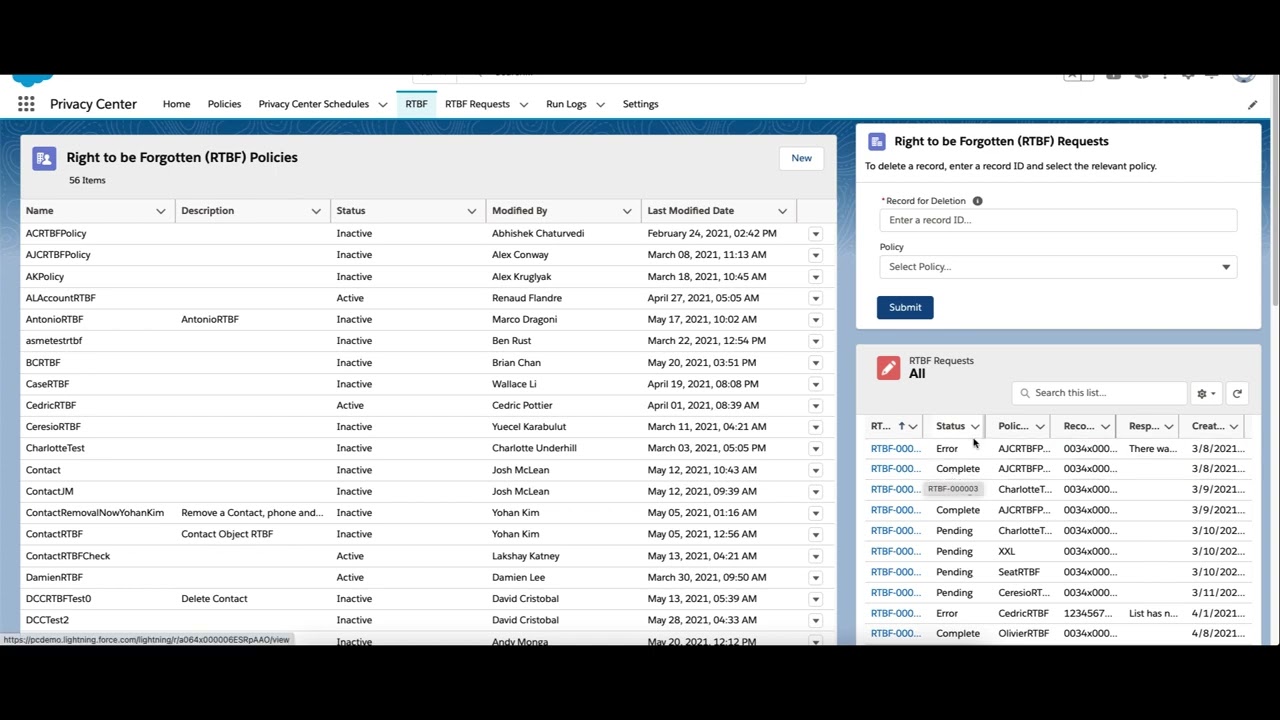
Task: Click the 'OlivierRTBF' policy cell
Action: [x=1023, y=634]
